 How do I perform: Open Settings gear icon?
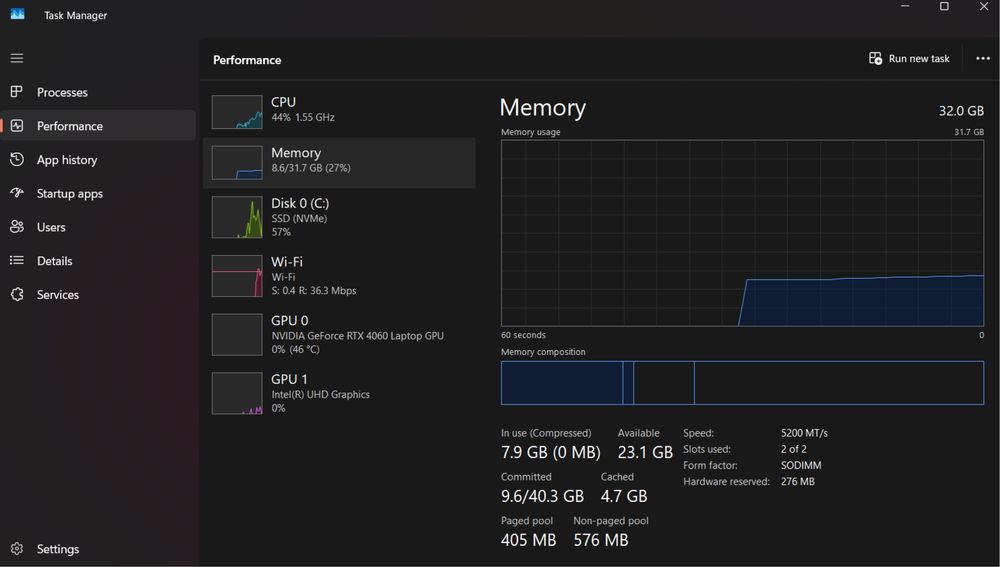pyautogui.click(x=17, y=549)
